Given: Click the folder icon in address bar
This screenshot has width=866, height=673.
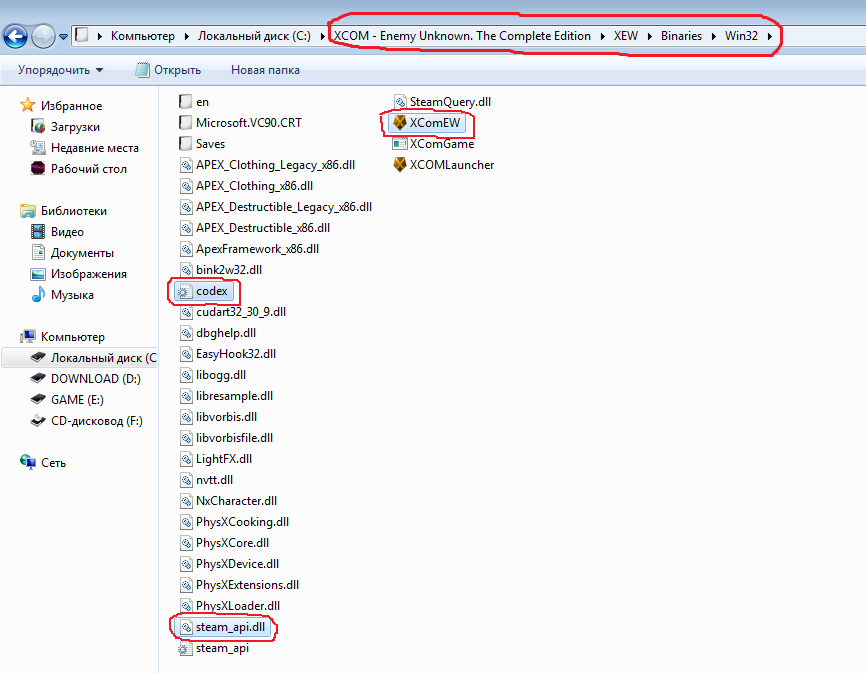Looking at the screenshot, I should coord(82,35).
